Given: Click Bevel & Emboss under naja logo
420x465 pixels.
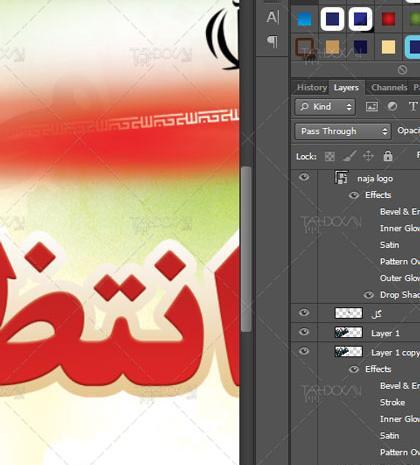Looking at the screenshot, I should [400, 212].
